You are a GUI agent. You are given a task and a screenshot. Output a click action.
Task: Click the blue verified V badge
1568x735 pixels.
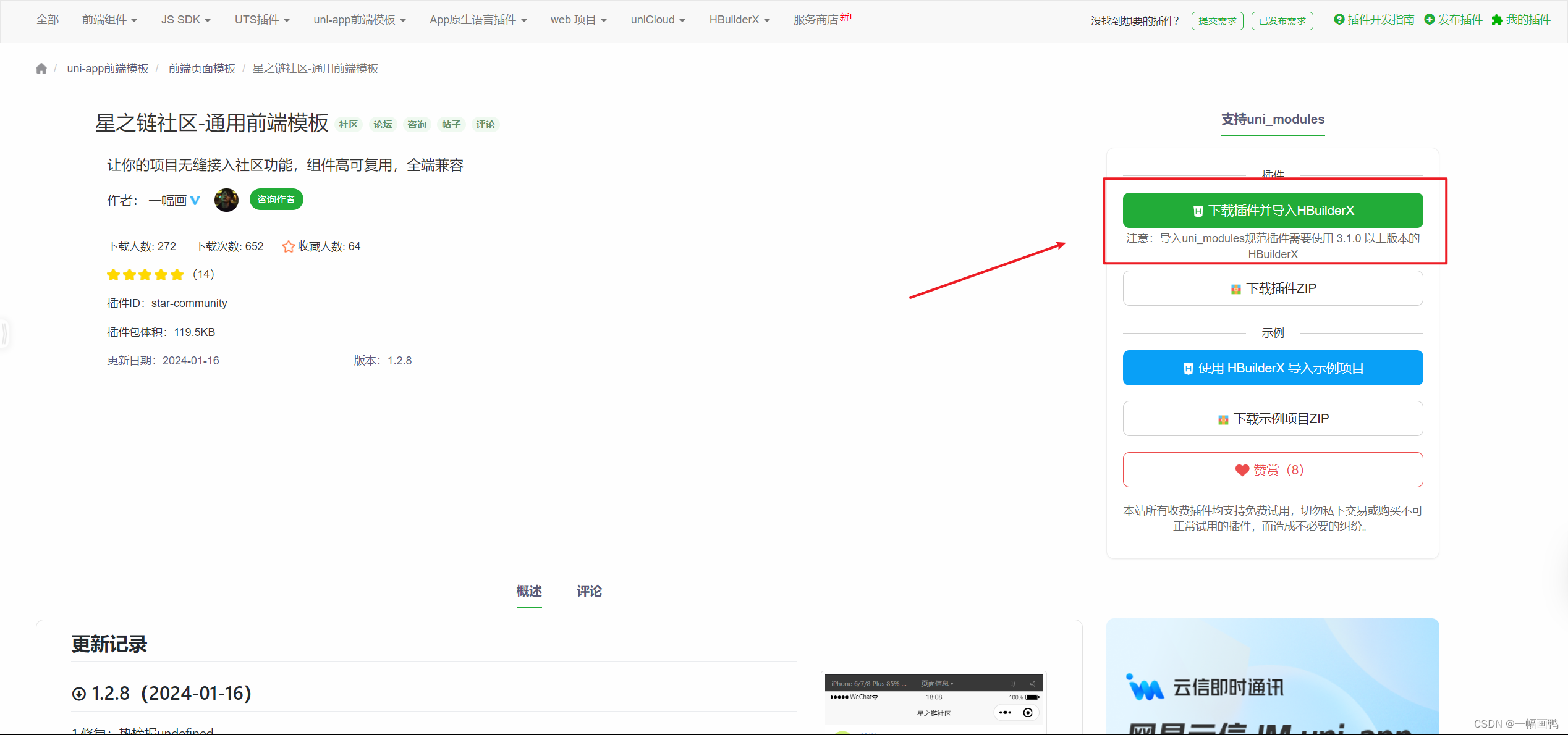click(195, 200)
